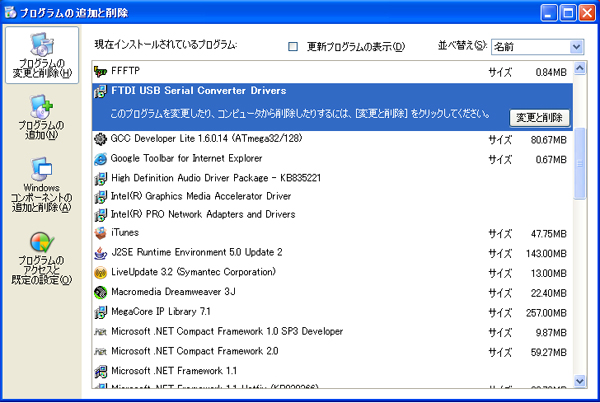600x403 pixels.
Task: Click High Definition Audio Driver icon
Action: [x=100, y=178]
